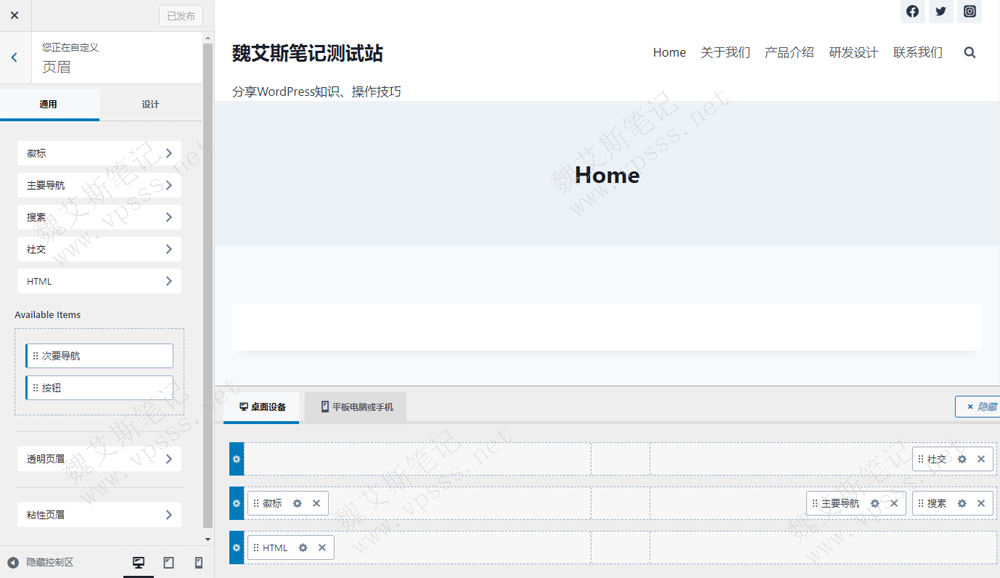Open the 粘性页眉 settings panel

point(99,515)
